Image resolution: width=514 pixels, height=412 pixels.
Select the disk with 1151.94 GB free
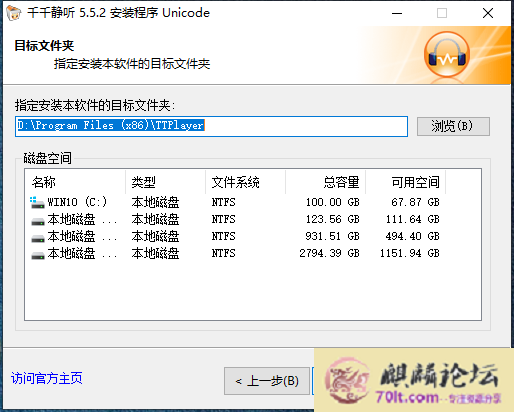[235, 253]
